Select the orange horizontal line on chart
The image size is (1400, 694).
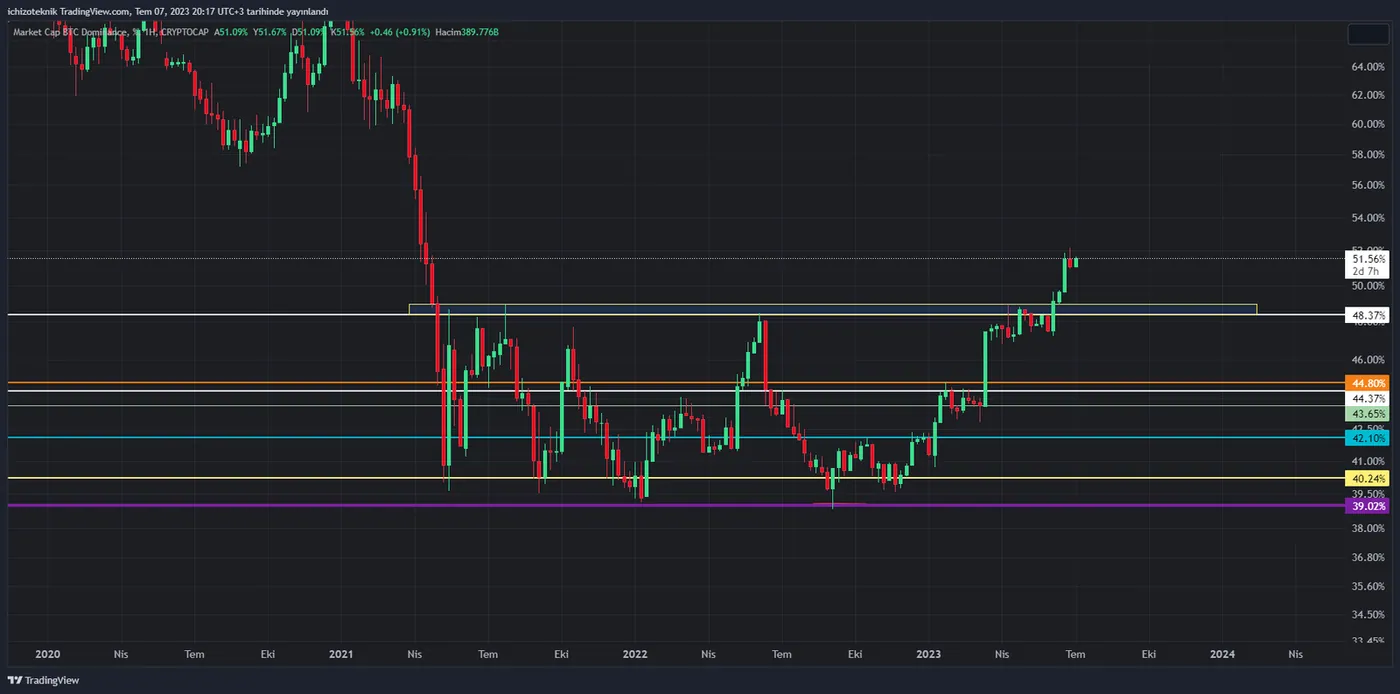(675, 383)
